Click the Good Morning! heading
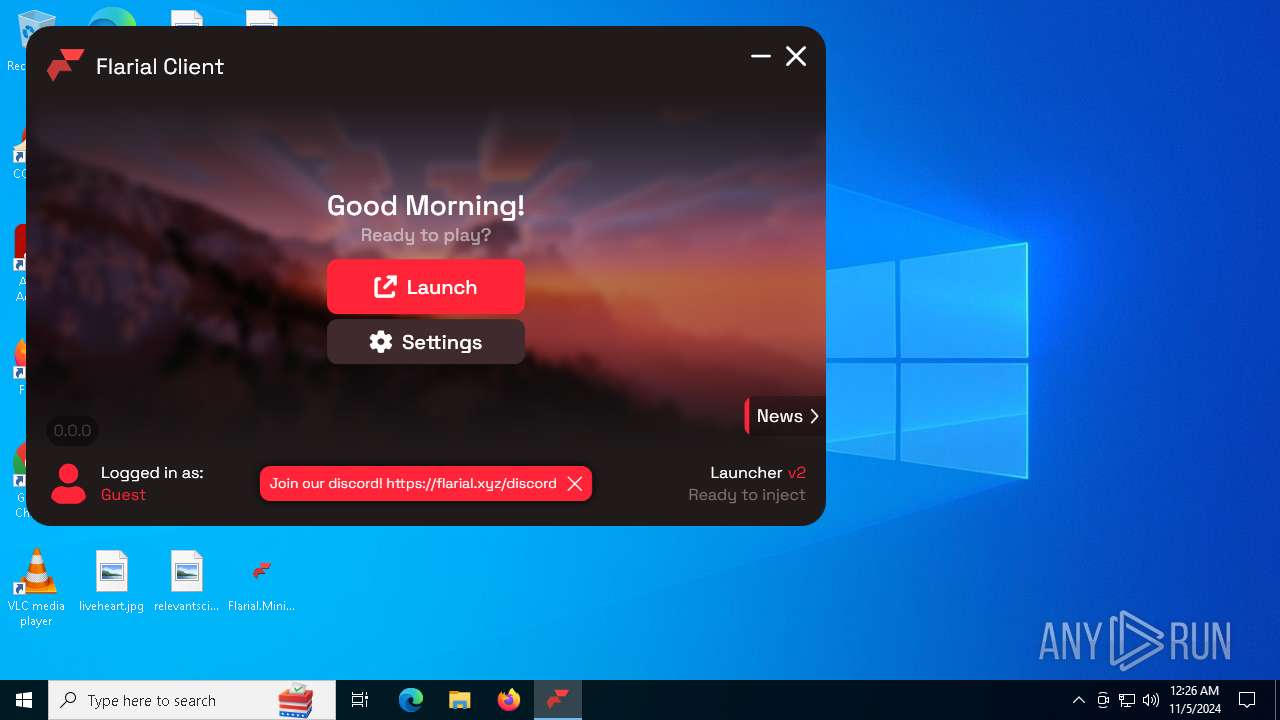 point(426,206)
